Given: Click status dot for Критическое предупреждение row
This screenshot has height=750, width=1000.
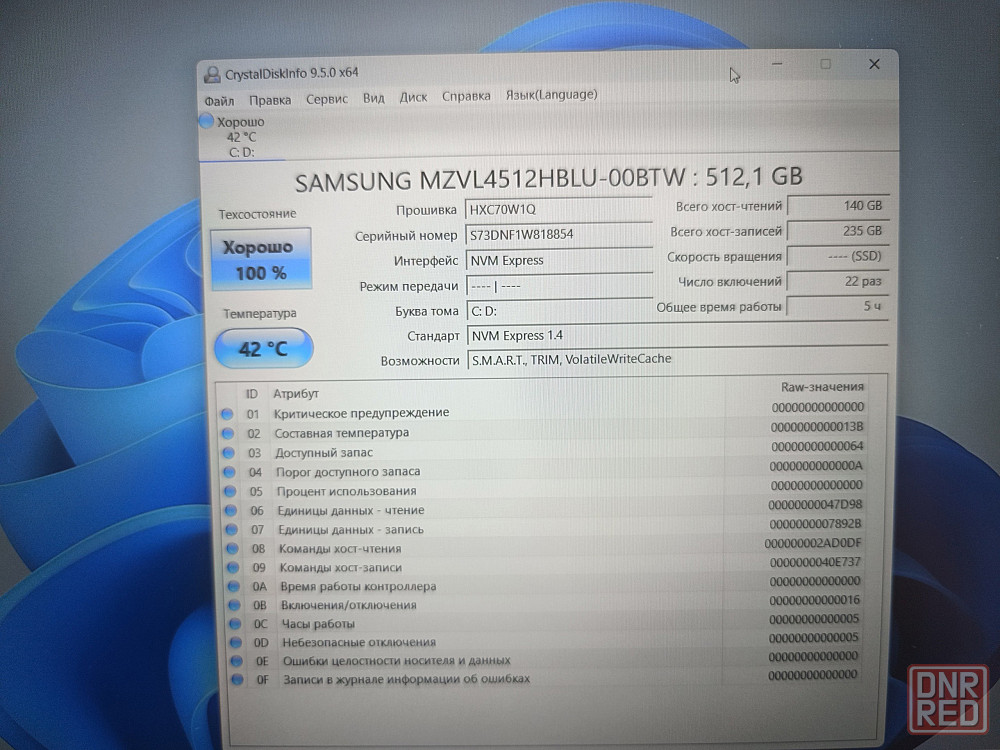Looking at the screenshot, I should pos(227,414).
